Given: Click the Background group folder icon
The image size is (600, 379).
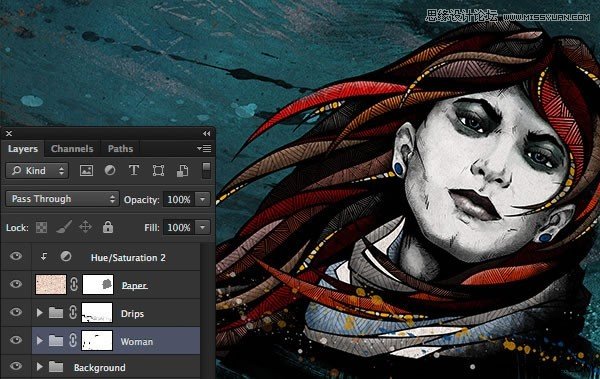Looking at the screenshot, I should (x=56, y=367).
